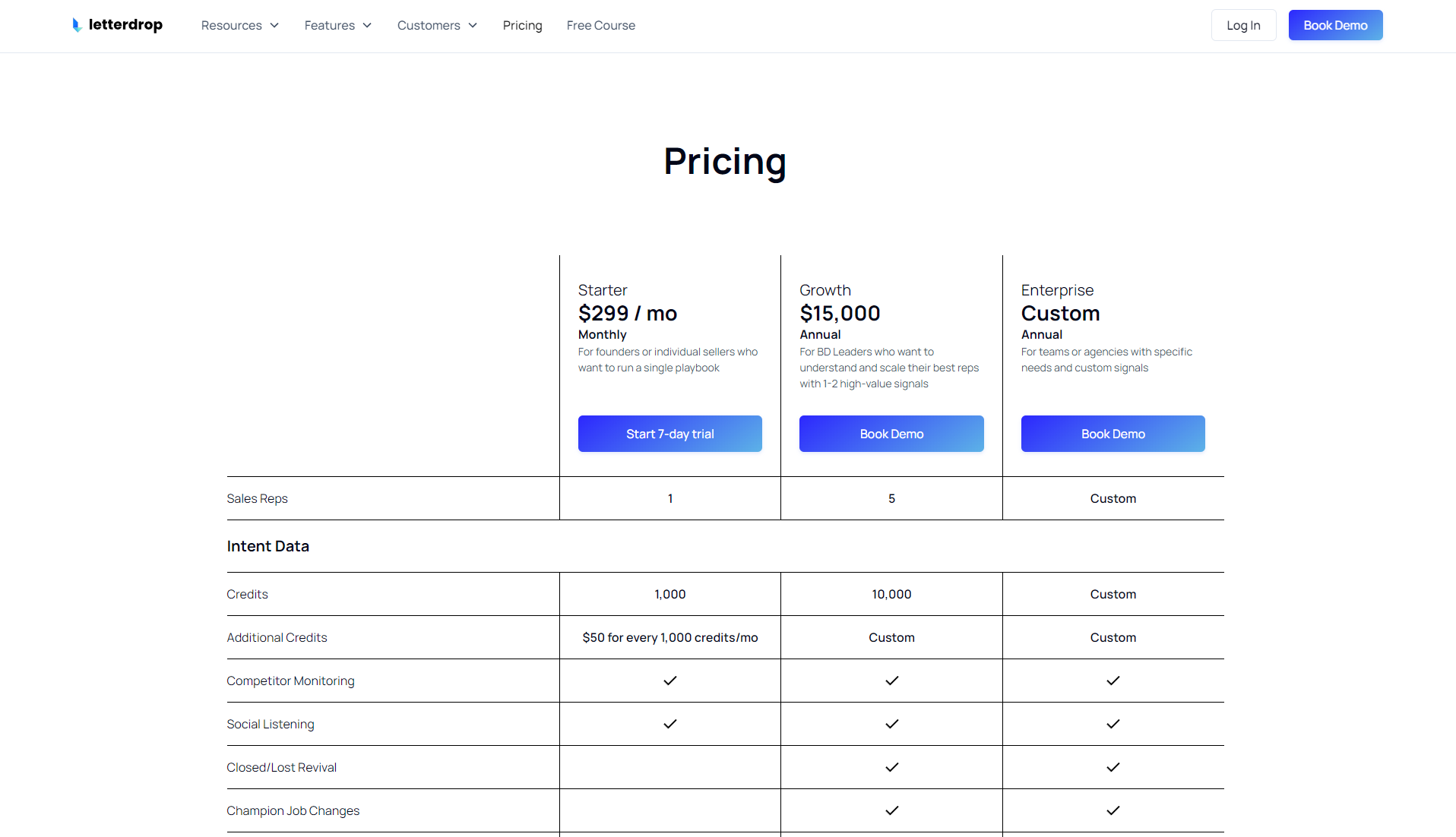Click Growth checkmark for Closed/Lost Revival
Screen dimensions: 1456x837
coord(891,767)
